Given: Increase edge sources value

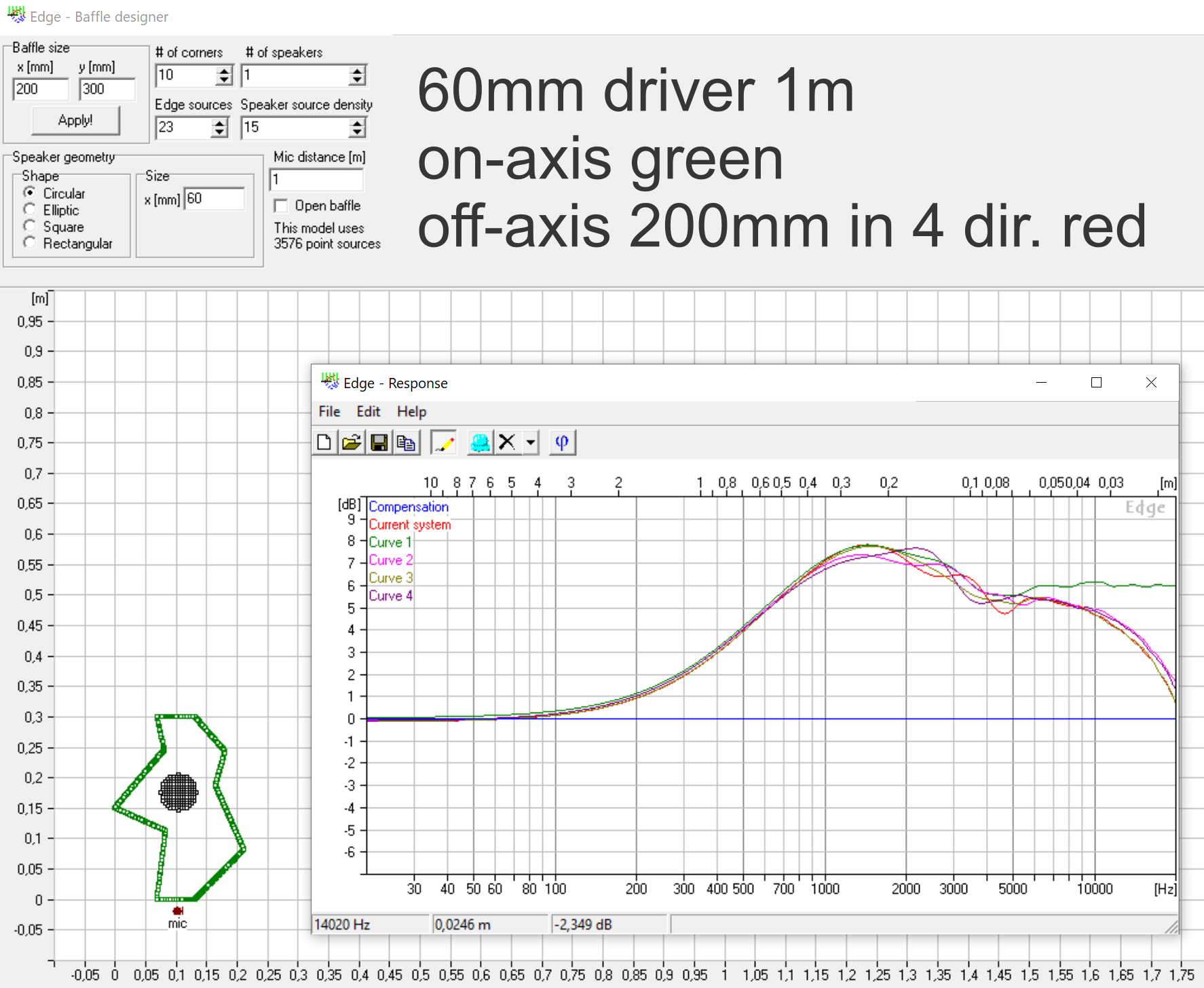Looking at the screenshot, I should pos(219,123).
